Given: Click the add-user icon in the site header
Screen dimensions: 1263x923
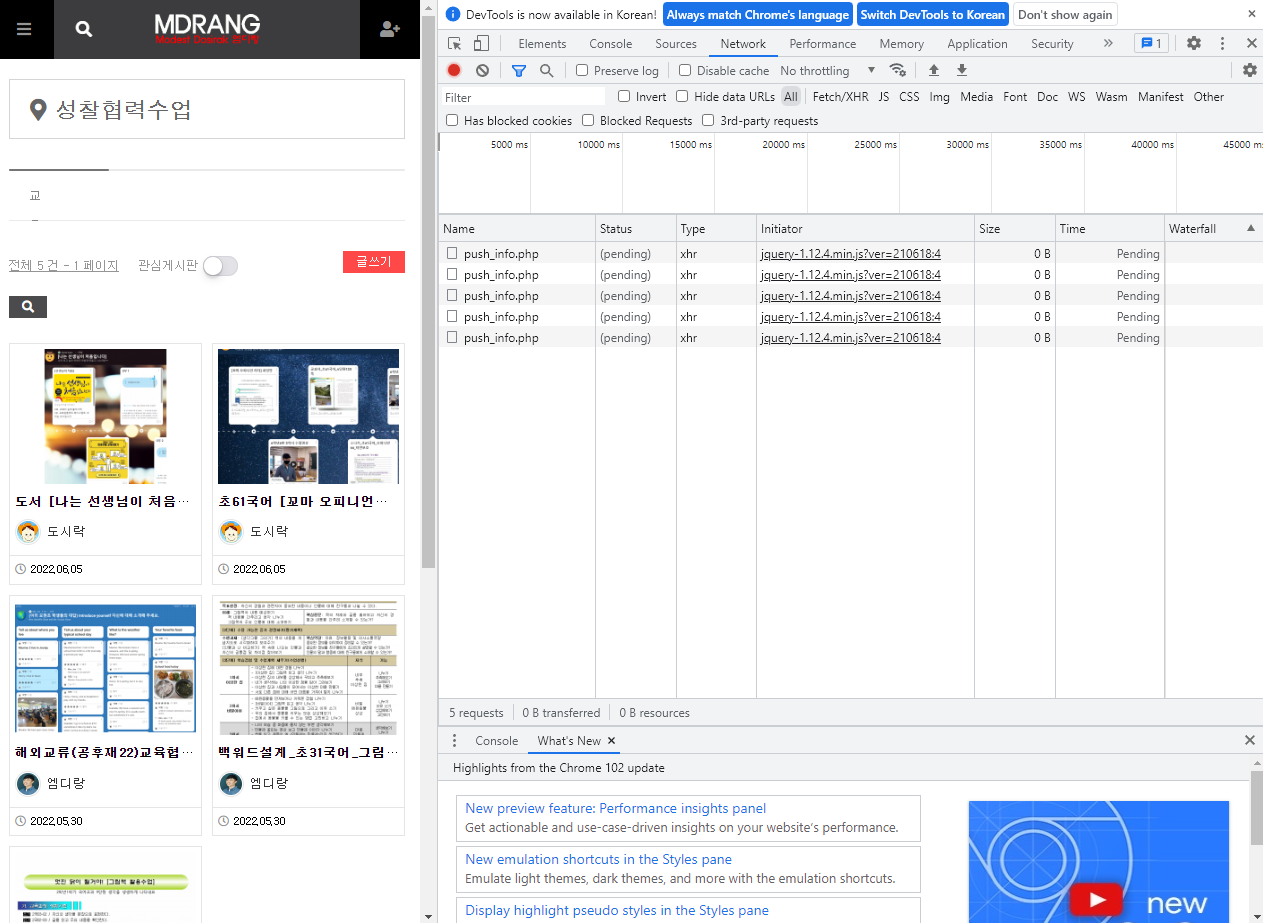Looking at the screenshot, I should pos(390,29).
